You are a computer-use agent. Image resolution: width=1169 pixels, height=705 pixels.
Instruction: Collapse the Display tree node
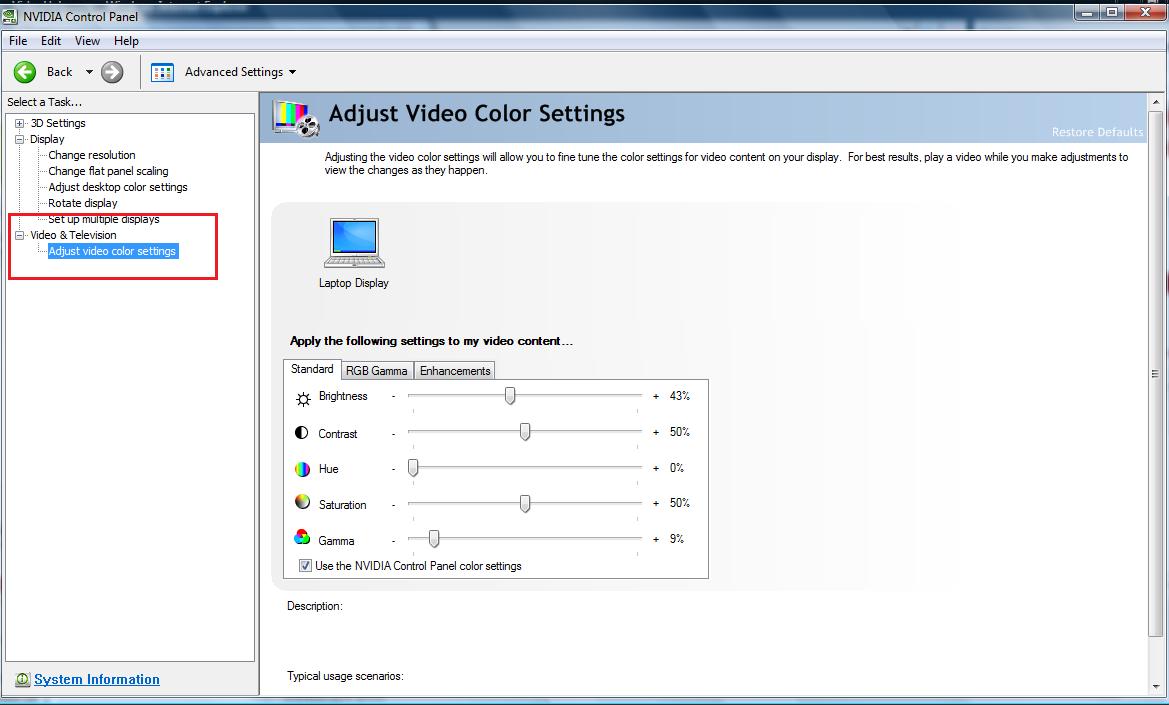click(x=20, y=139)
